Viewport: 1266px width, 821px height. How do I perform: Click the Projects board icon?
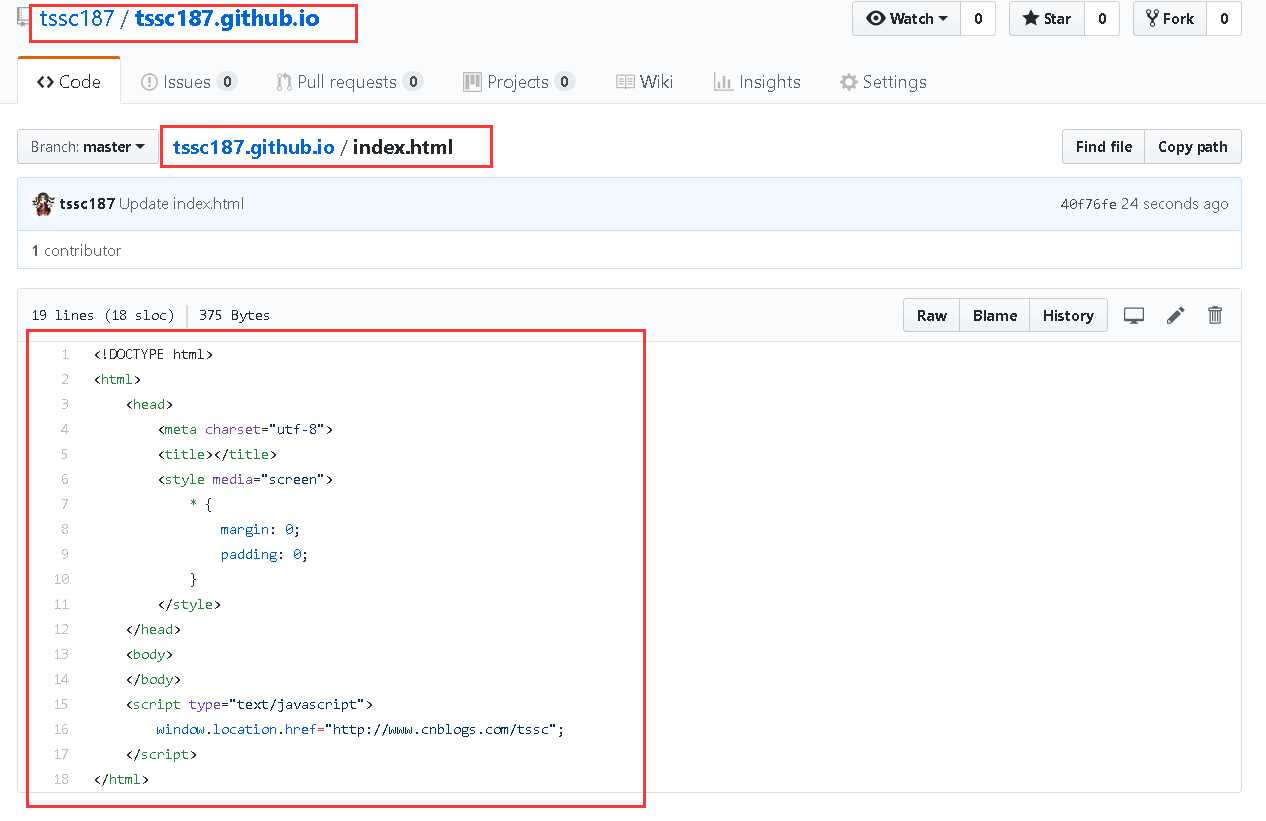coord(473,82)
